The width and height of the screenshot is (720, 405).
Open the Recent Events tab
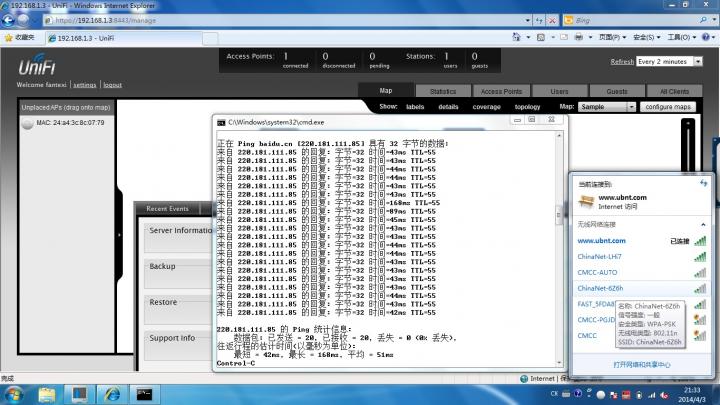tap(168, 208)
